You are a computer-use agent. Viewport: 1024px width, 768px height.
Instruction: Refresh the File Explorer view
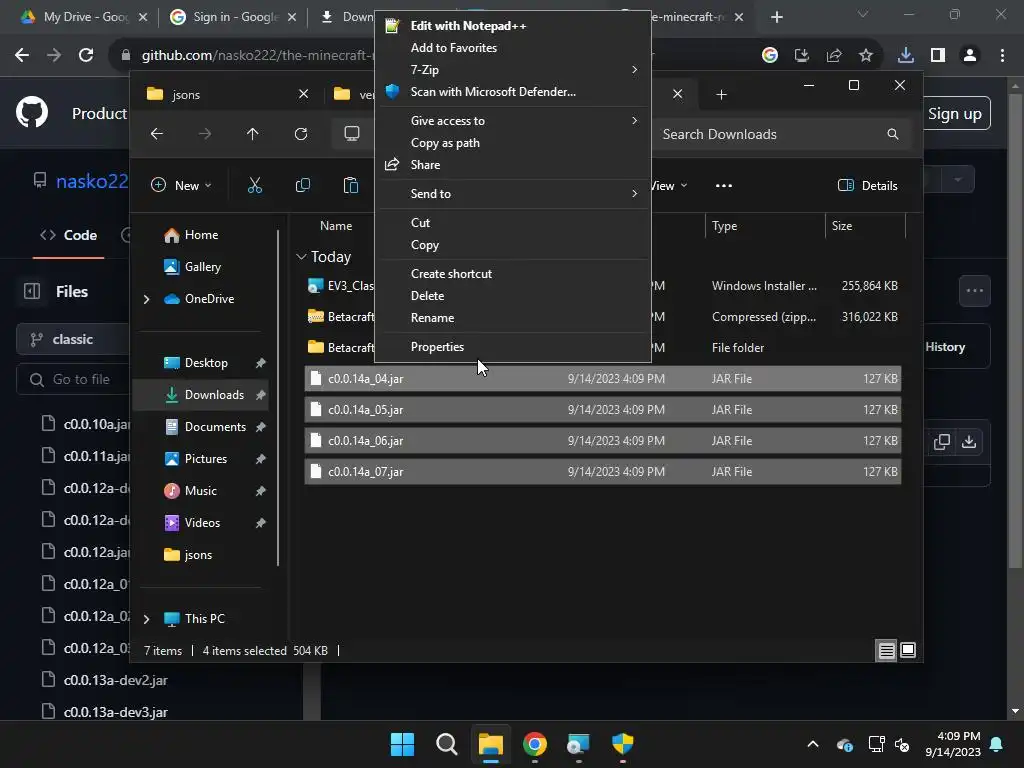tap(300, 134)
